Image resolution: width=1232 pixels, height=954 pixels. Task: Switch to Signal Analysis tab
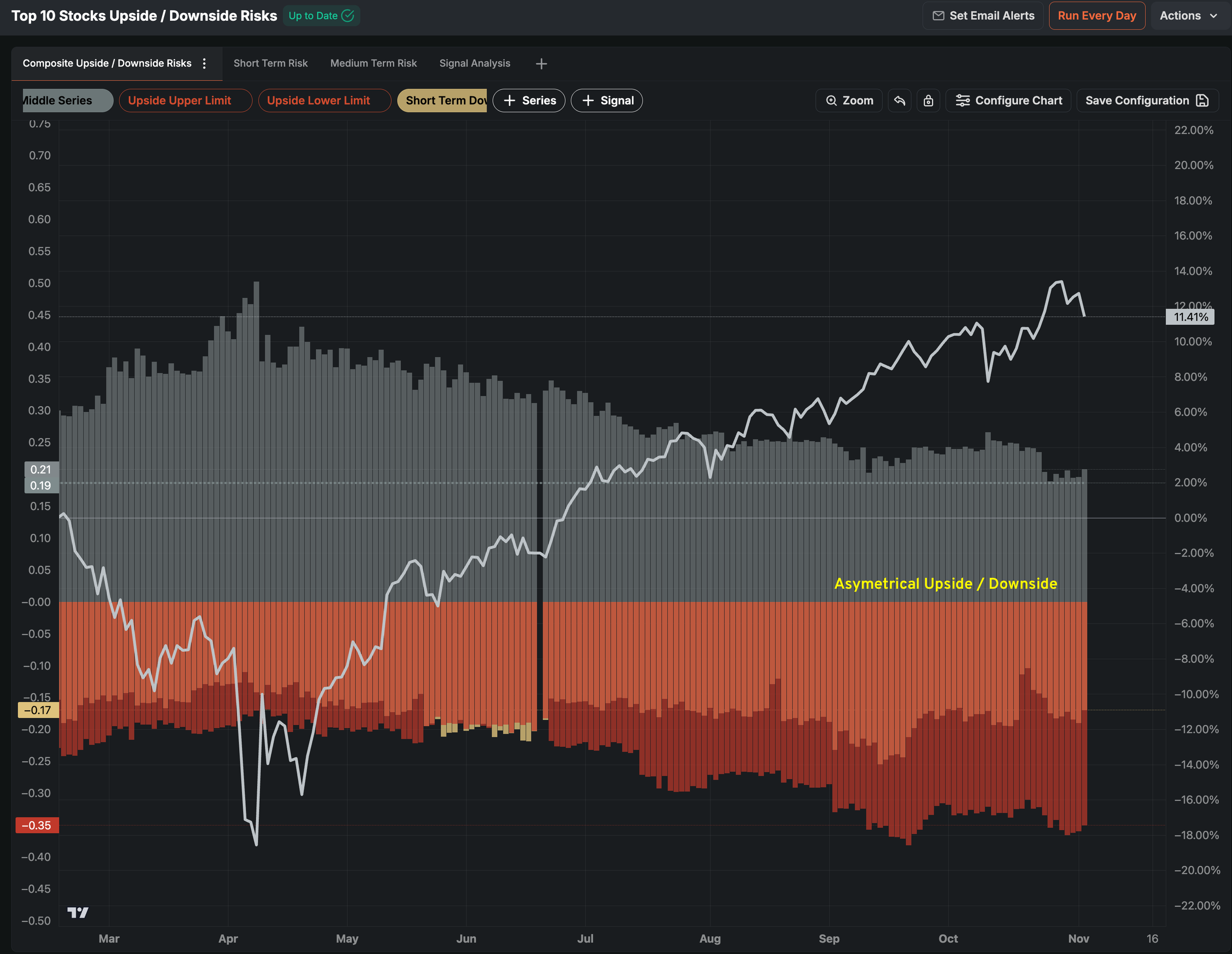click(475, 63)
